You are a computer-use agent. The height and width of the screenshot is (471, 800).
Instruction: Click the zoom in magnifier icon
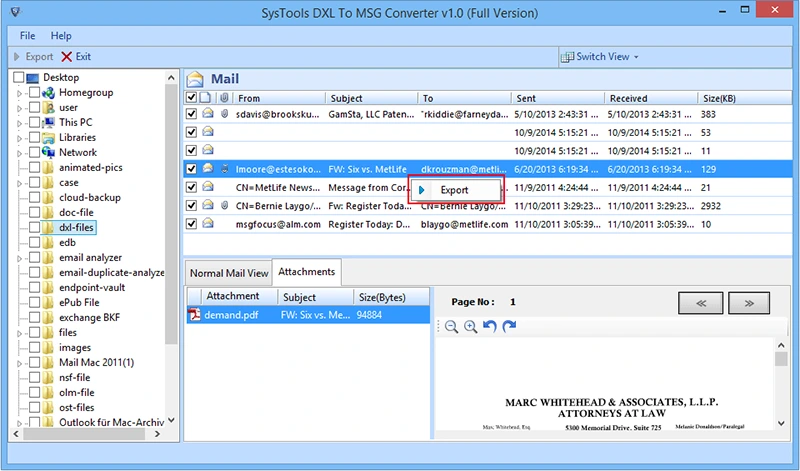[x=470, y=327]
